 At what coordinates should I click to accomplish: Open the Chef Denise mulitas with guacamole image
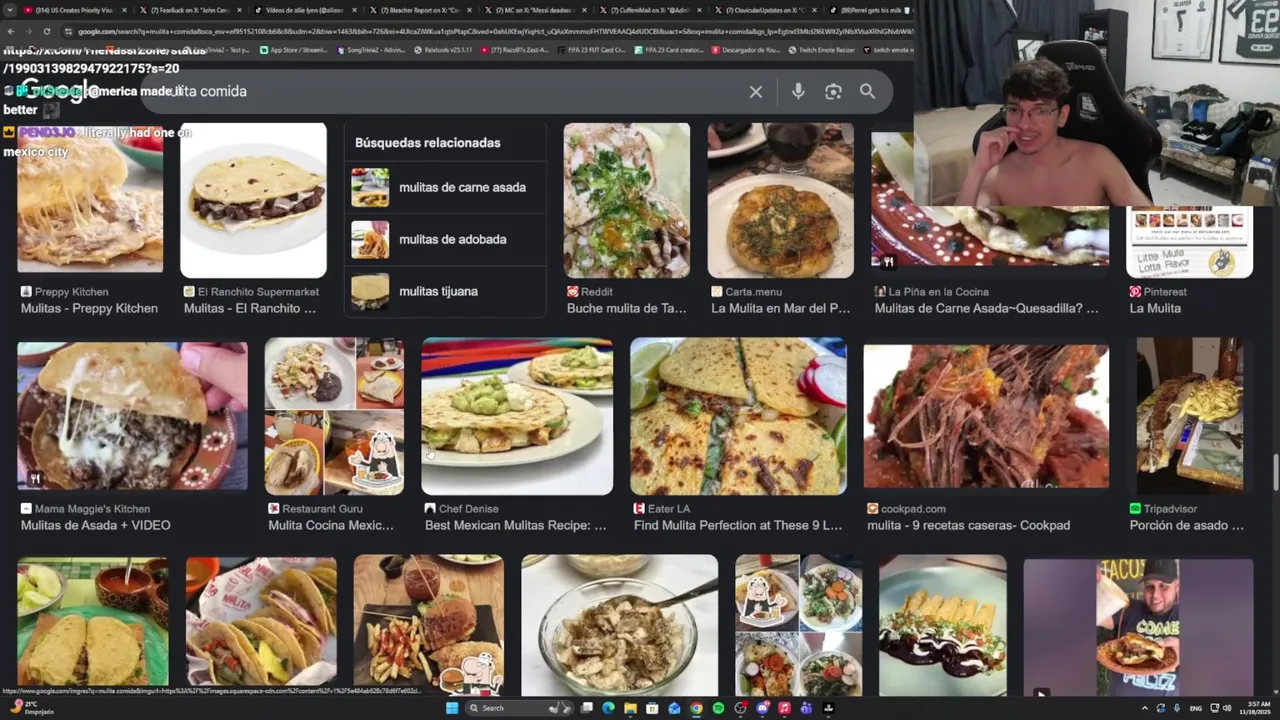[x=517, y=416]
